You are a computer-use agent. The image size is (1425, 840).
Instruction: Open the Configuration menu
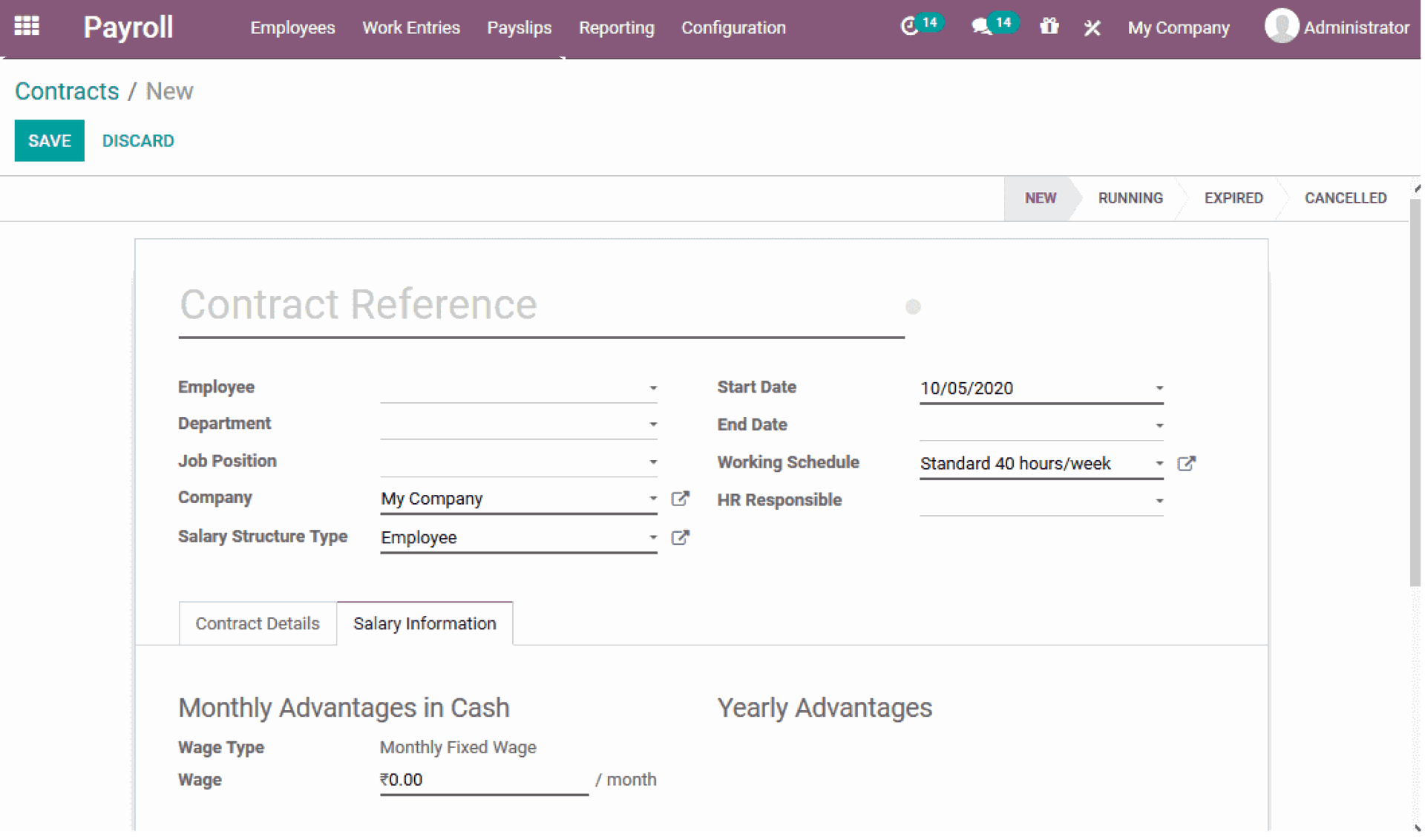point(733,28)
